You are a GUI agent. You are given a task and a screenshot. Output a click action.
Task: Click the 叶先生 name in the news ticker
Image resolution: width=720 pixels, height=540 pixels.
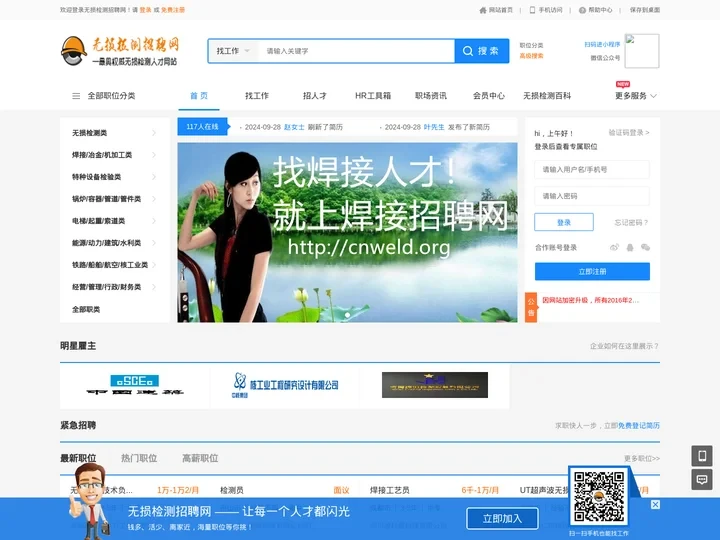pyautogui.click(x=434, y=127)
